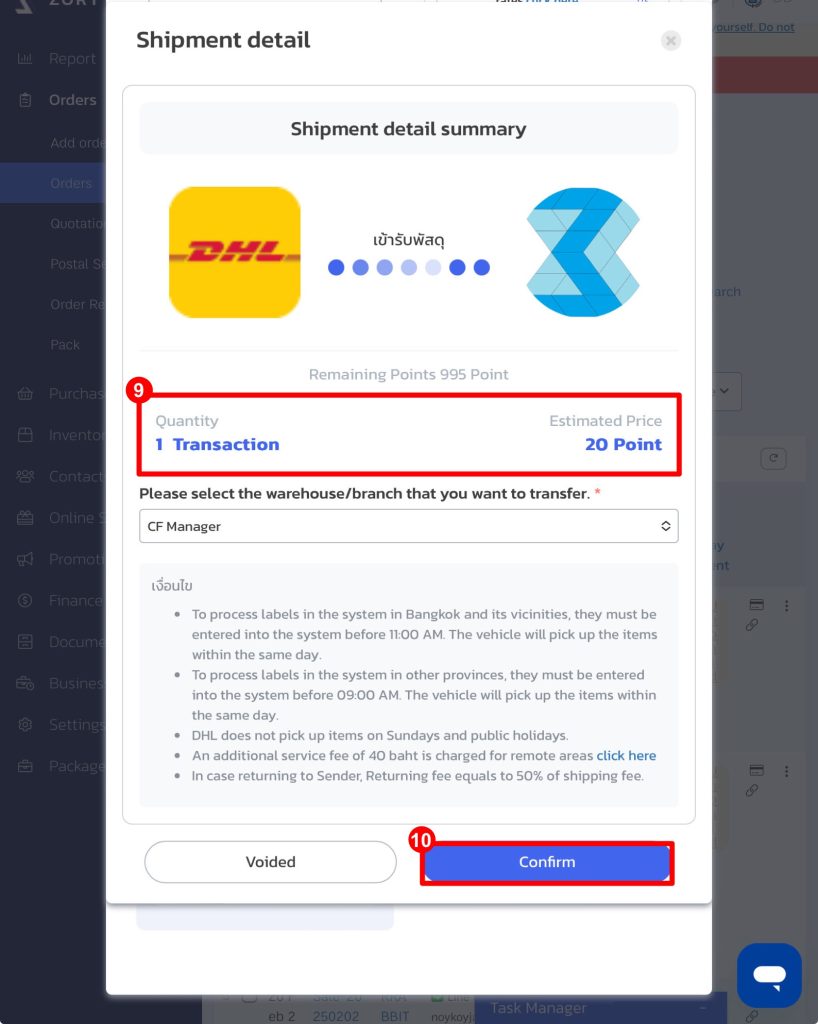
Task: Select the Pack submenu item
Action: point(65,345)
